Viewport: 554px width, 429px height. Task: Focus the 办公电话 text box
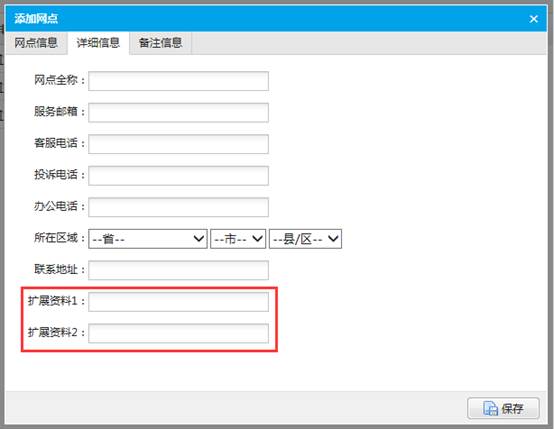tap(178, 207)
